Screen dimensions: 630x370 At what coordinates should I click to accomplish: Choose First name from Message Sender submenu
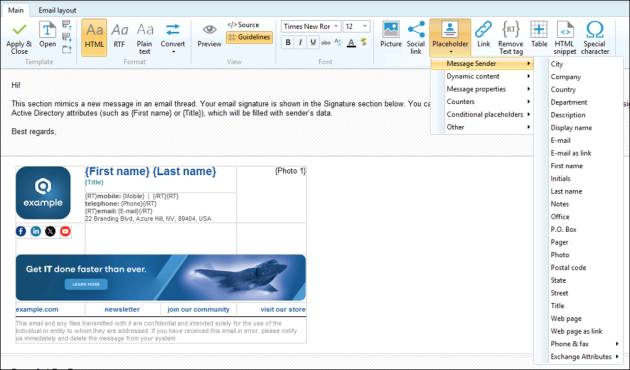pyautogui.click(x=567, y=166)
